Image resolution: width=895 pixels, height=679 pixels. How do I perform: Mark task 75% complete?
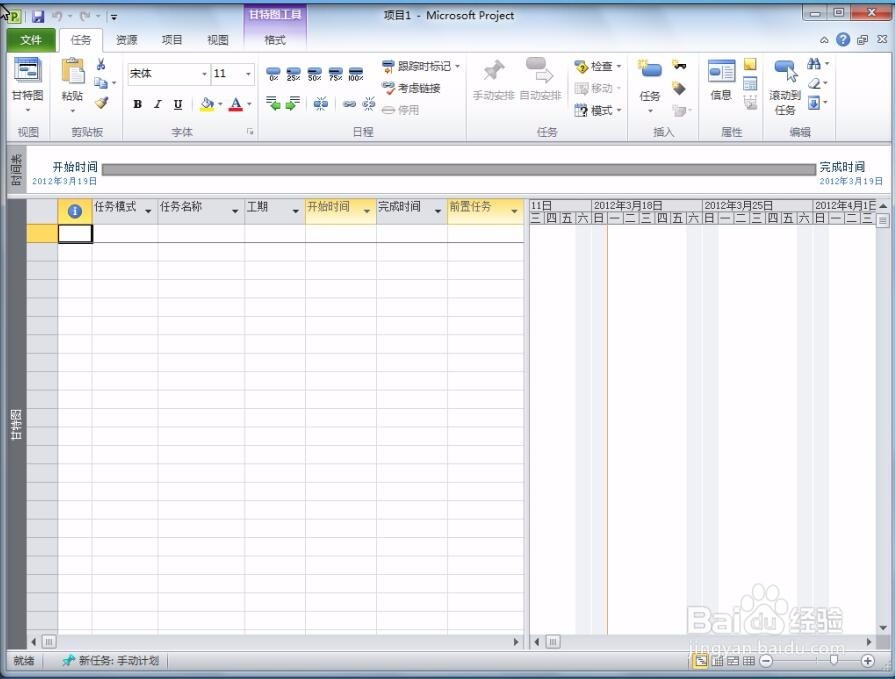tap(336, 74)
